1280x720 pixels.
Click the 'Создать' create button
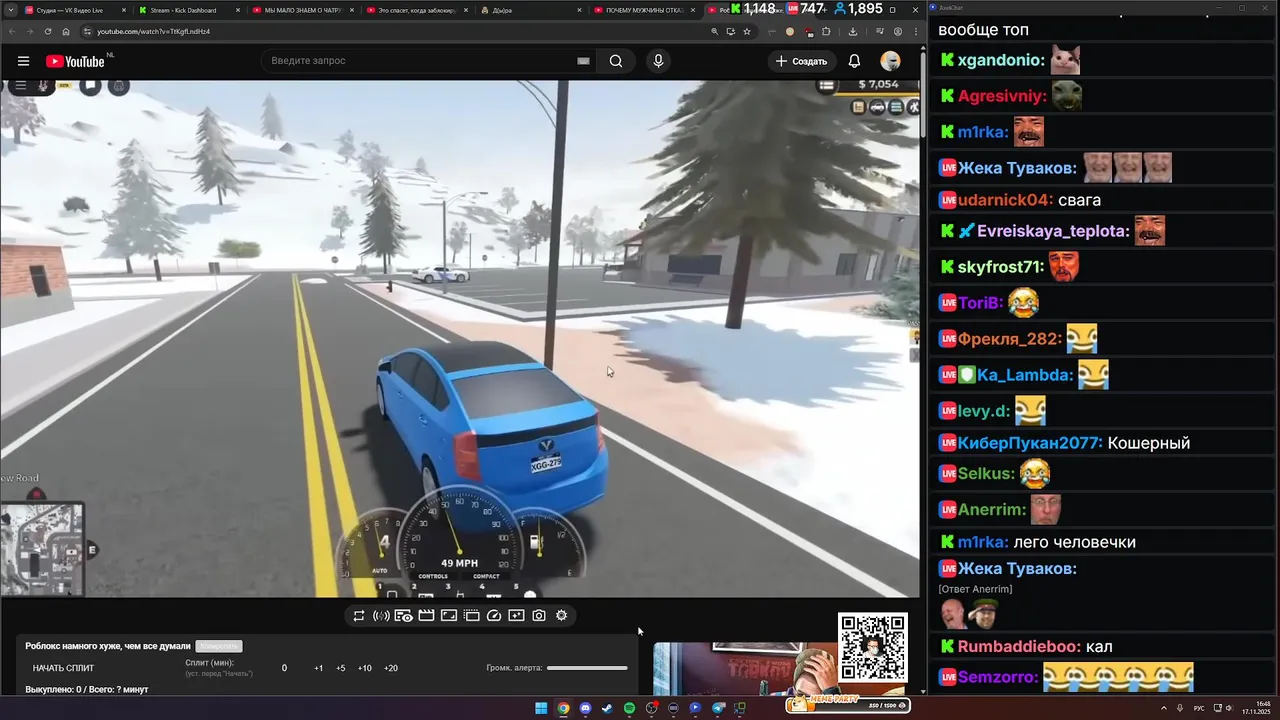801,61
